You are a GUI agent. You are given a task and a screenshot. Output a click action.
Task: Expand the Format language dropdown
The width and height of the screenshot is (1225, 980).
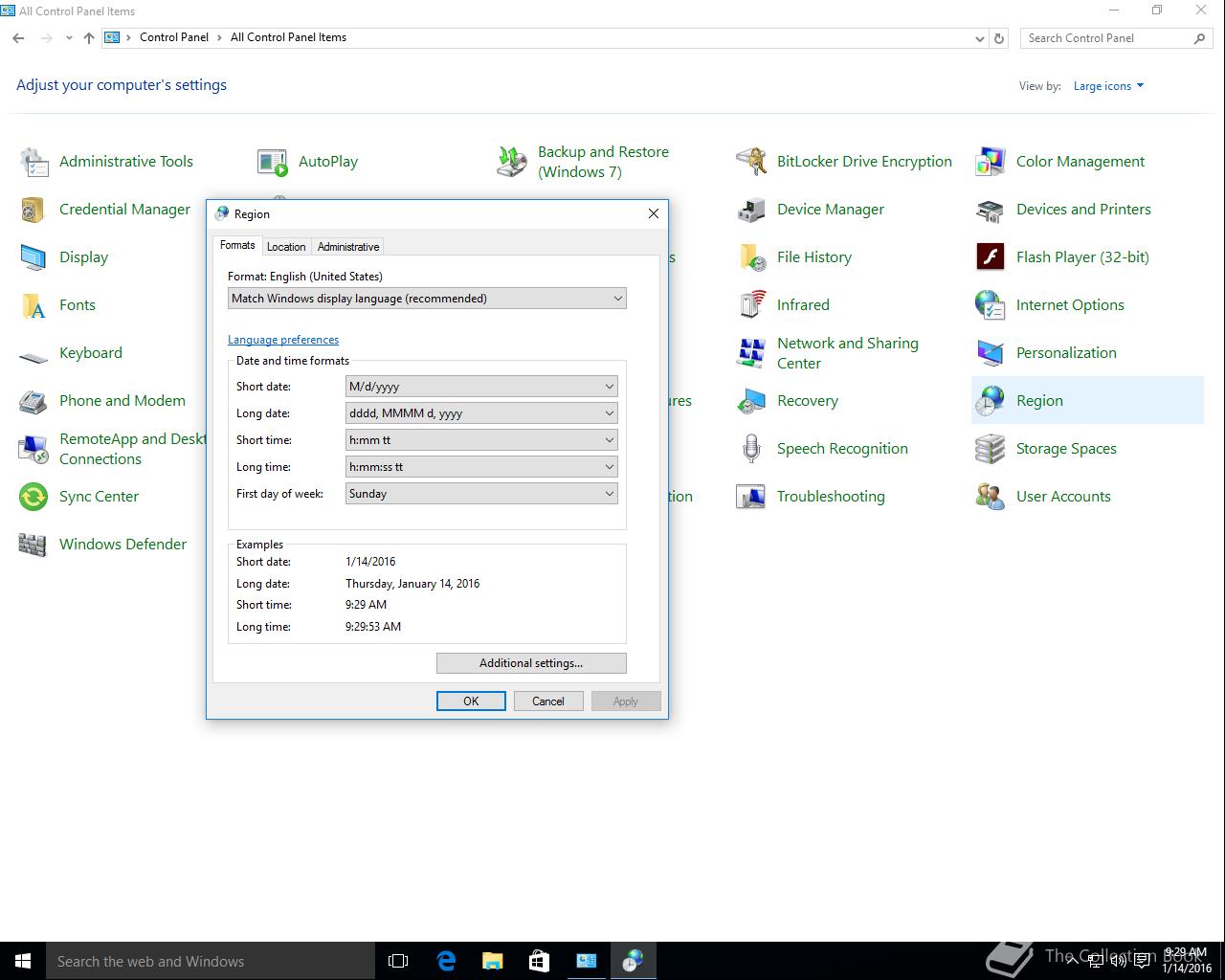427,299
